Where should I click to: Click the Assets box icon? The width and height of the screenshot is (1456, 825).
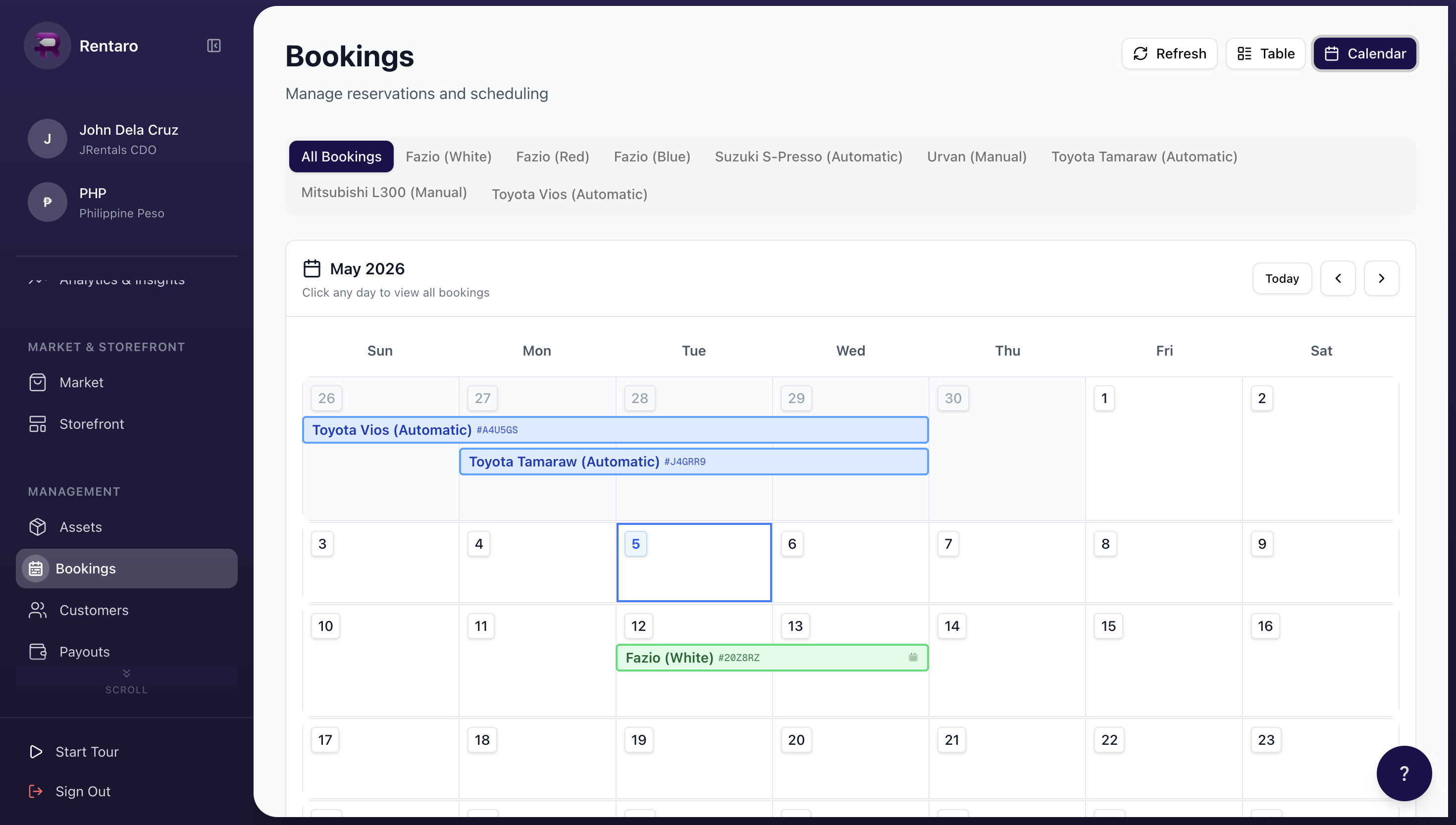pyautogui.click(x=38, y=527)
